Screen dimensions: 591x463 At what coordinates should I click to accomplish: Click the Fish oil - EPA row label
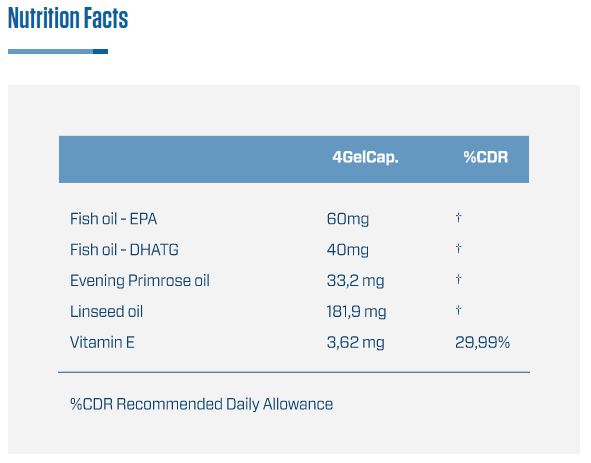(x=113, y=219)
